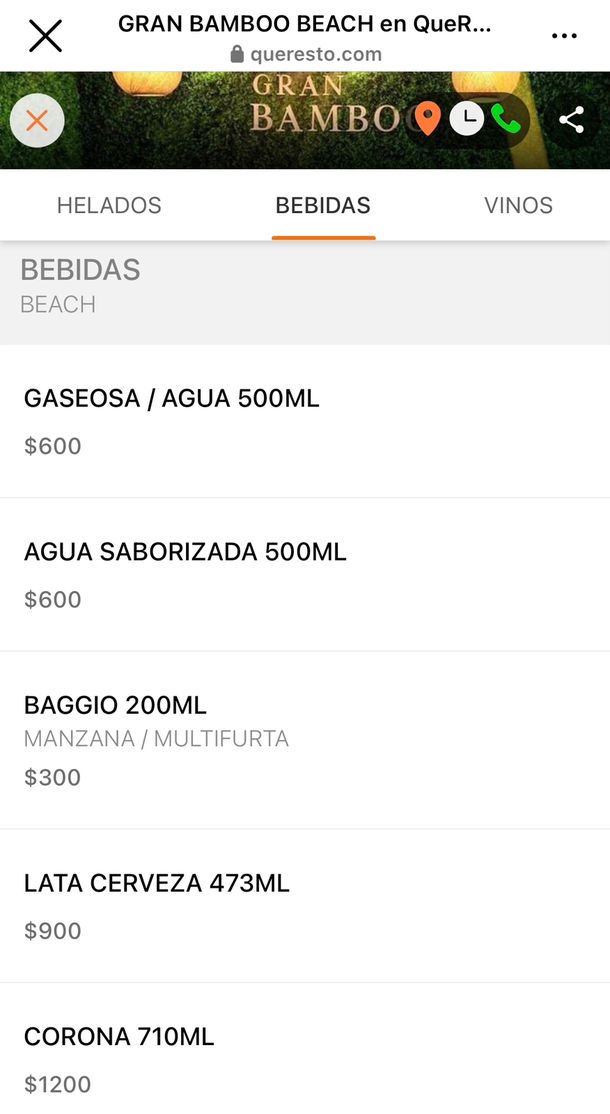
Task: Select the BEBIDAS tab
Action: 323,205
